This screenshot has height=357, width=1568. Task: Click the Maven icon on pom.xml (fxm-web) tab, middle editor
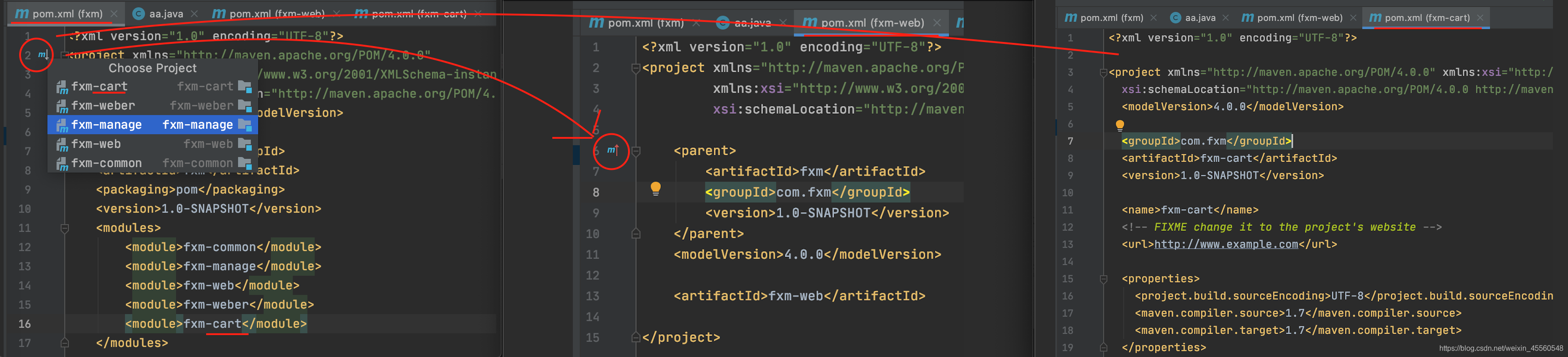(810, 22)
